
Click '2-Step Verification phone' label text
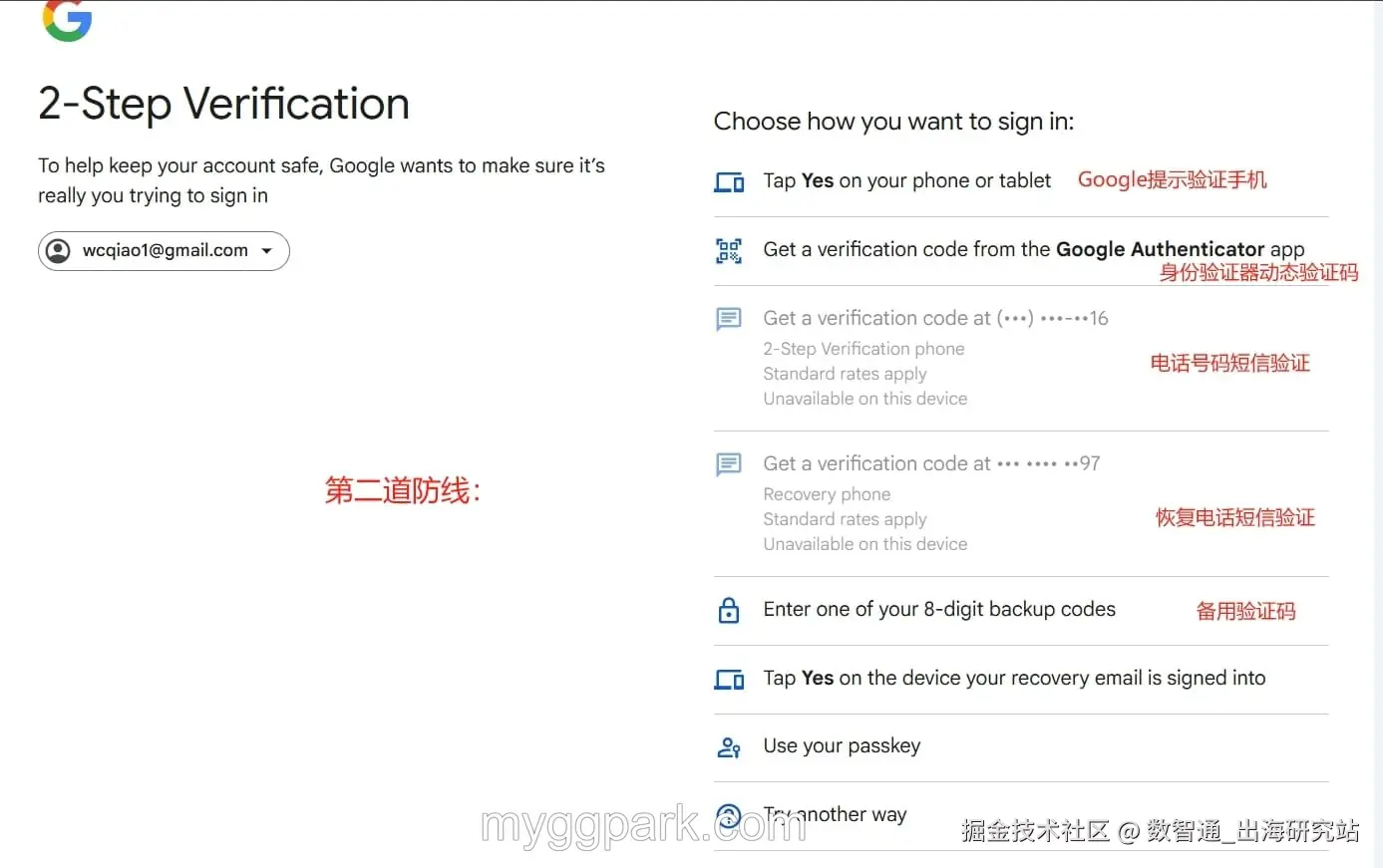pyautogui.click(x=864, y=349)
